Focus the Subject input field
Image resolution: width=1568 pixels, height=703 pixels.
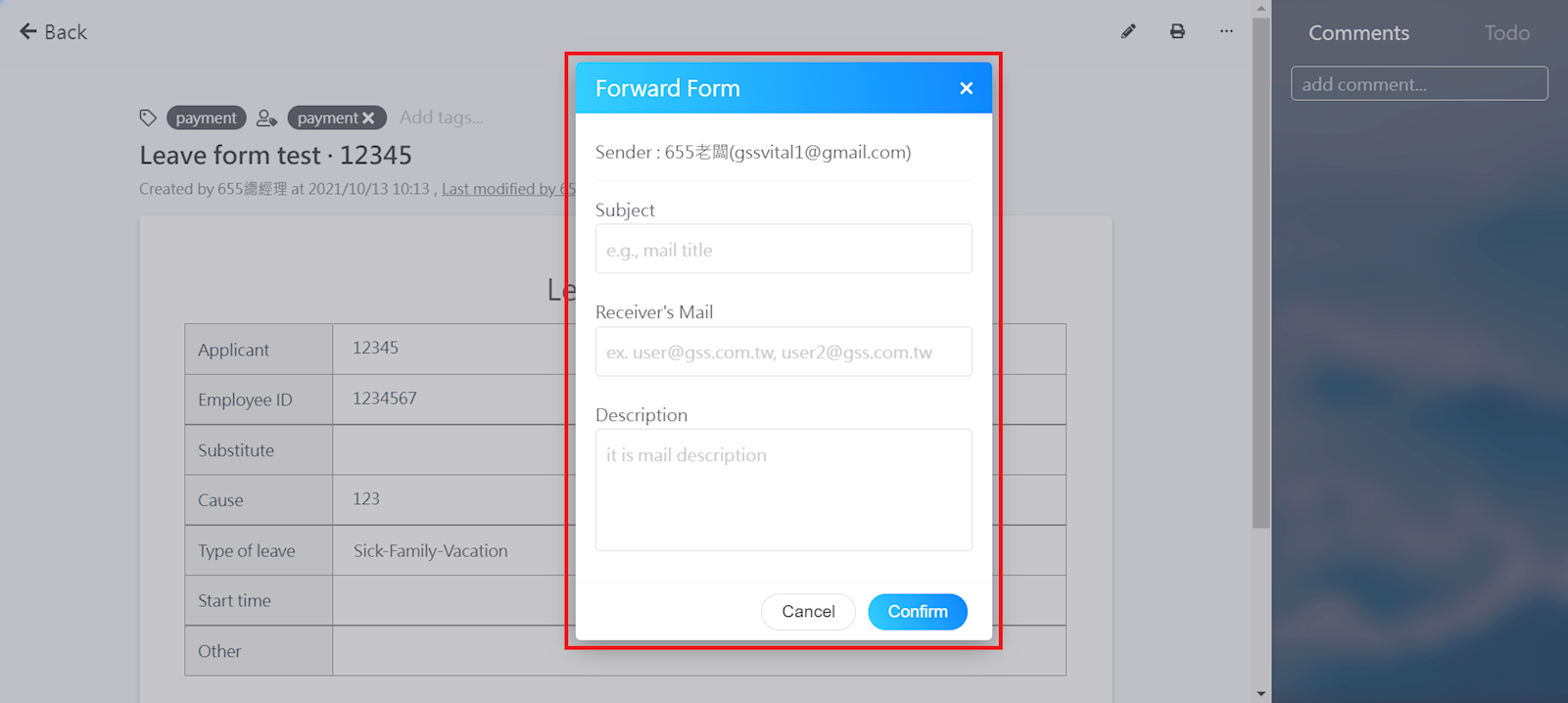784,250
